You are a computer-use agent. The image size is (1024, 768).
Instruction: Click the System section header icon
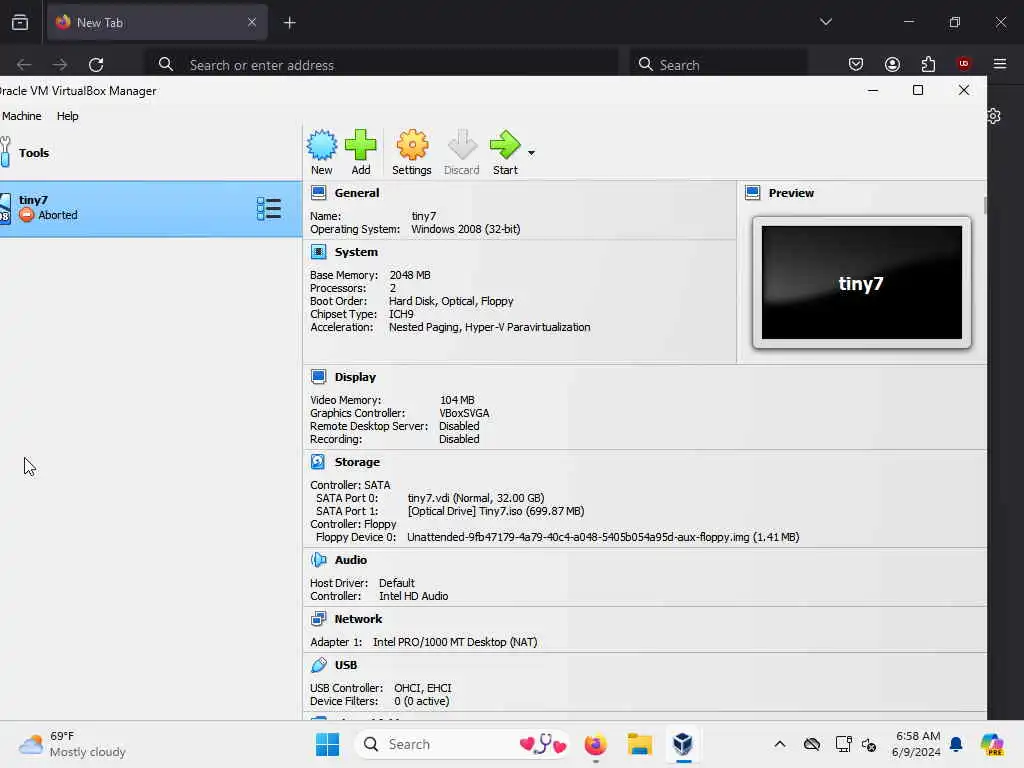coord(318,252)
